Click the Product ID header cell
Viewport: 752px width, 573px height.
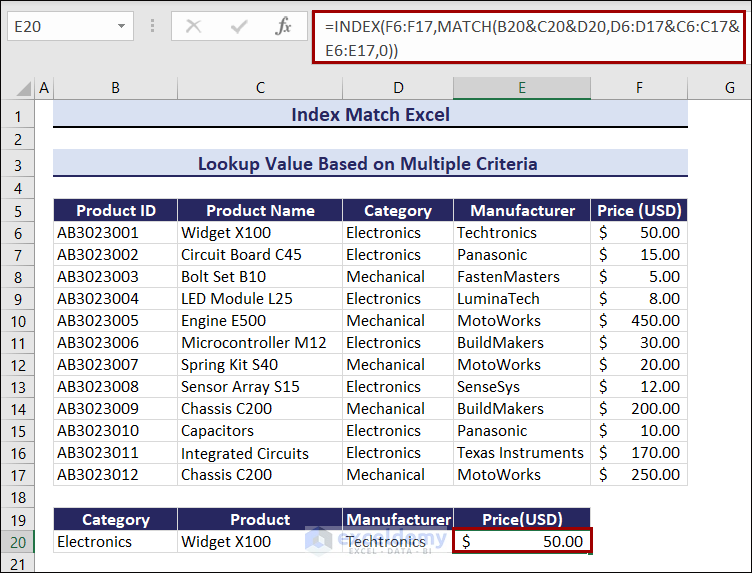(x=116, y=210)
